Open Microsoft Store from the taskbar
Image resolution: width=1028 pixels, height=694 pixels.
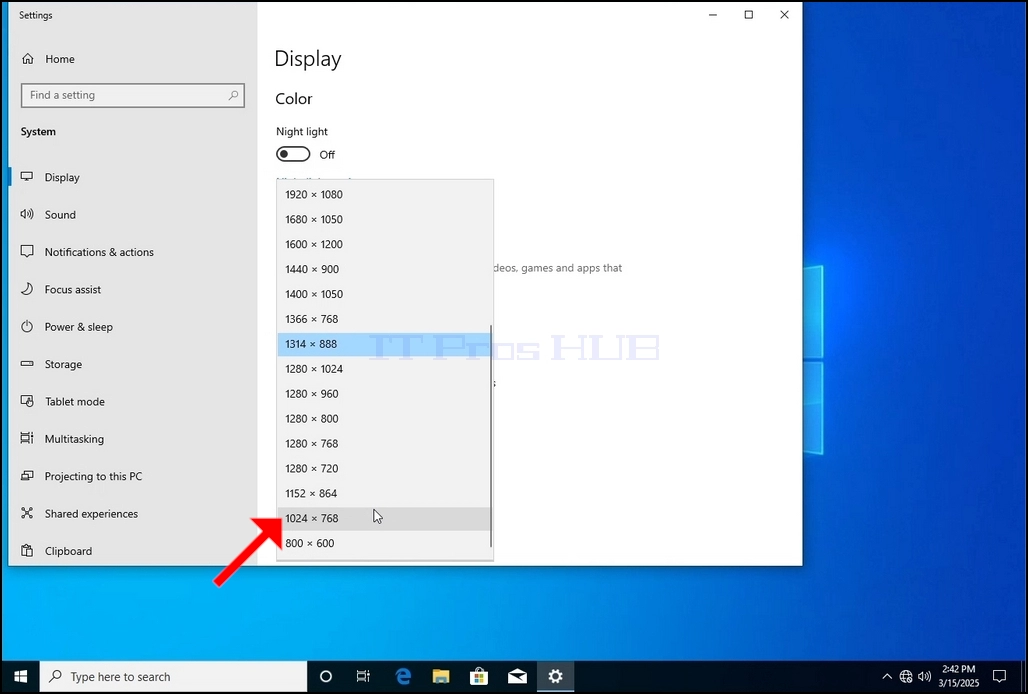tap(479, 676)
